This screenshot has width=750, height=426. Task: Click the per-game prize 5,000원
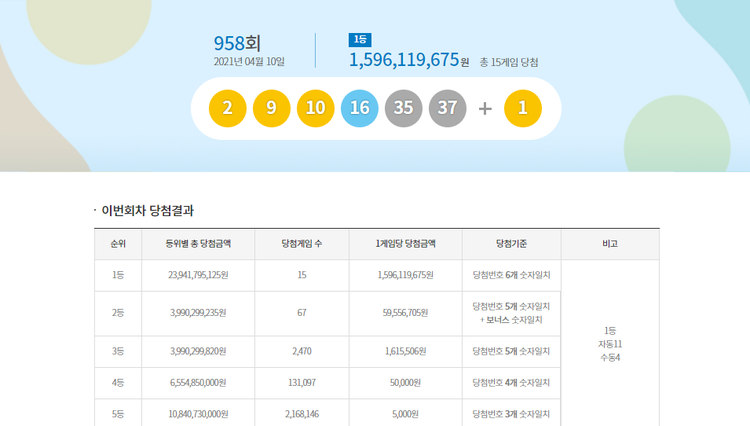click(406, 414)
